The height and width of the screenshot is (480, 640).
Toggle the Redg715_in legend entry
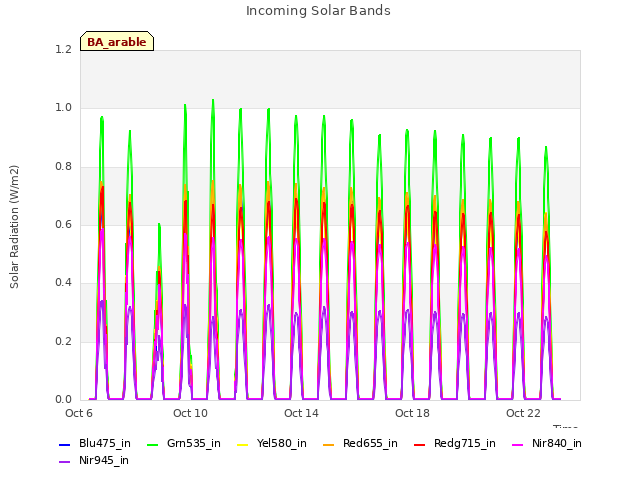(455, 443)
